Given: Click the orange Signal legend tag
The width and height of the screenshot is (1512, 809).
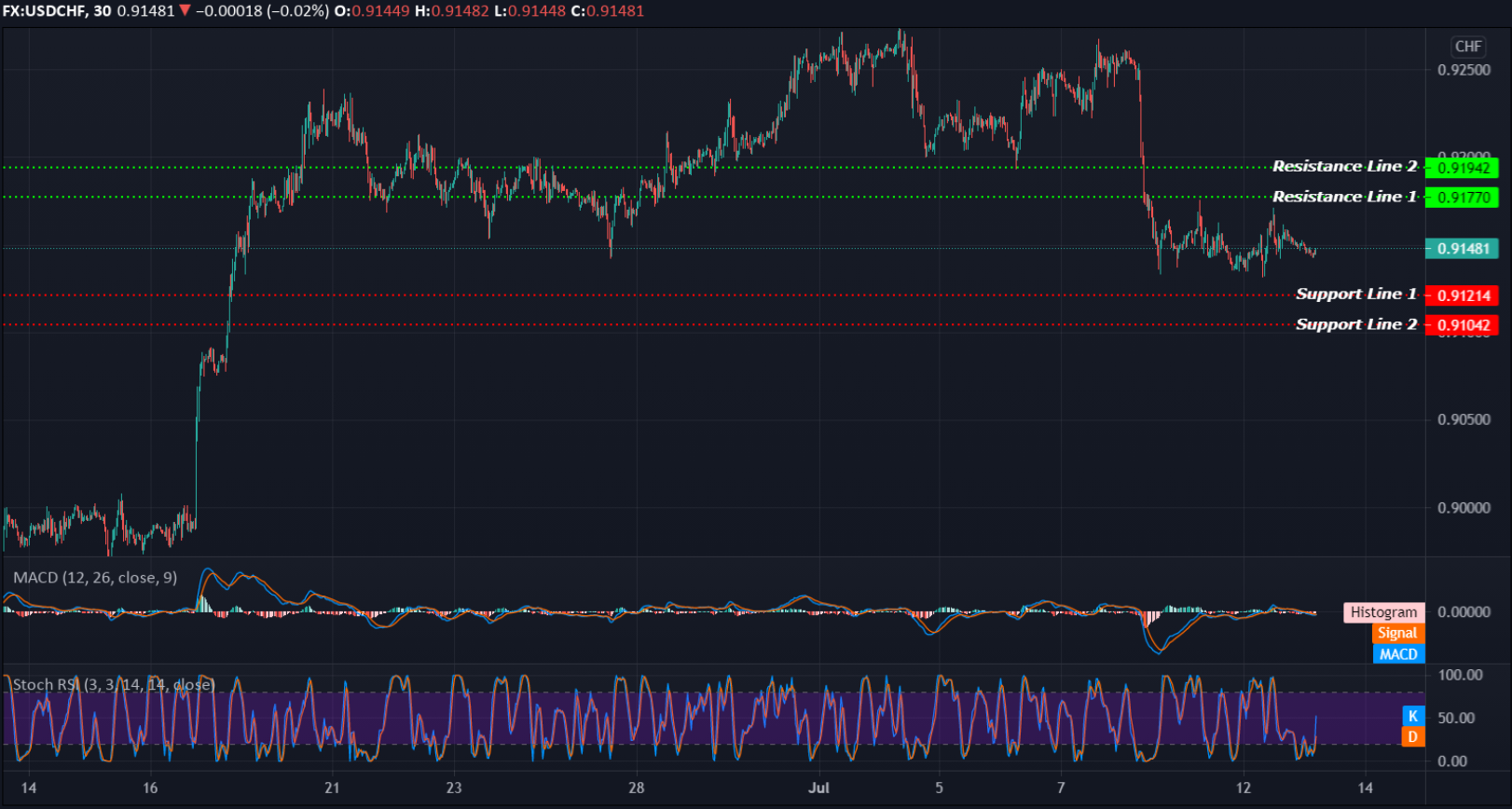Looking at the screenshot, I should tap(1397, 634).
